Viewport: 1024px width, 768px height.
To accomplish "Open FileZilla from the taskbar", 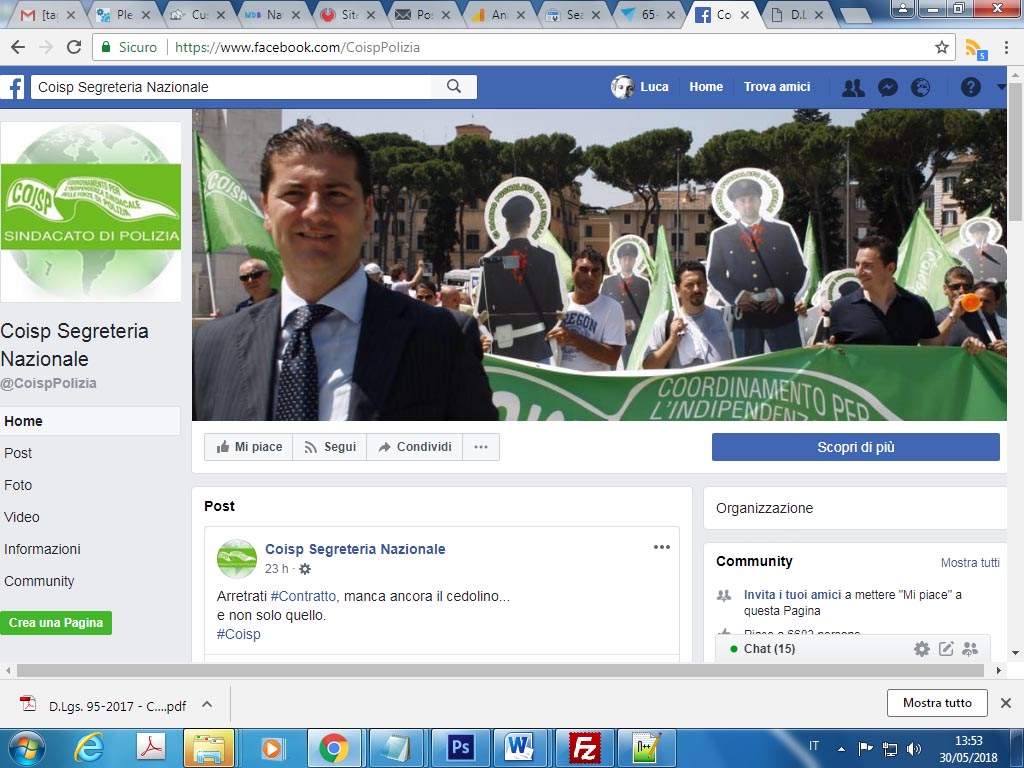I will click(x=585, y=748).
